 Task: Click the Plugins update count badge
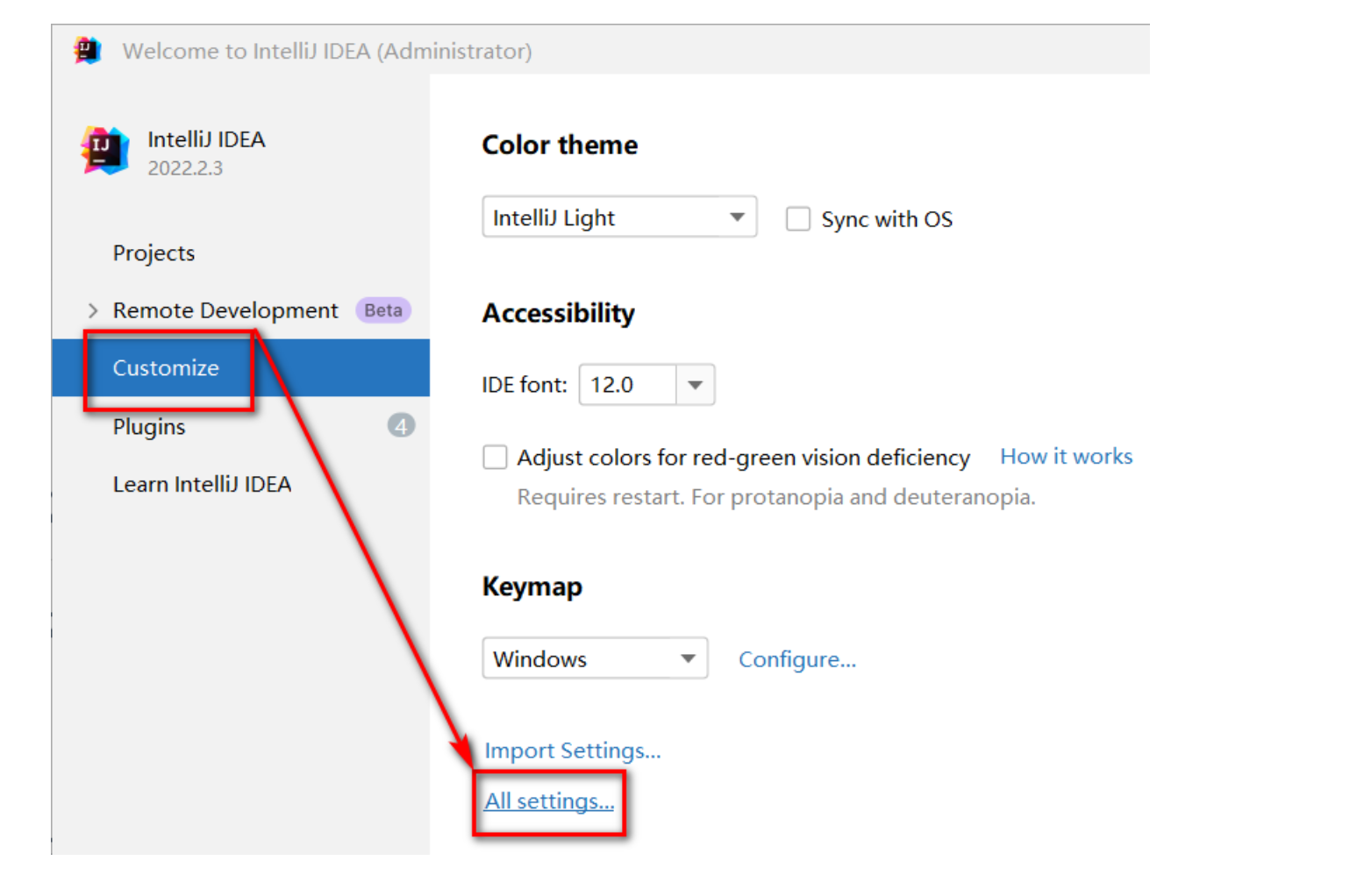(x=401, y=426)
